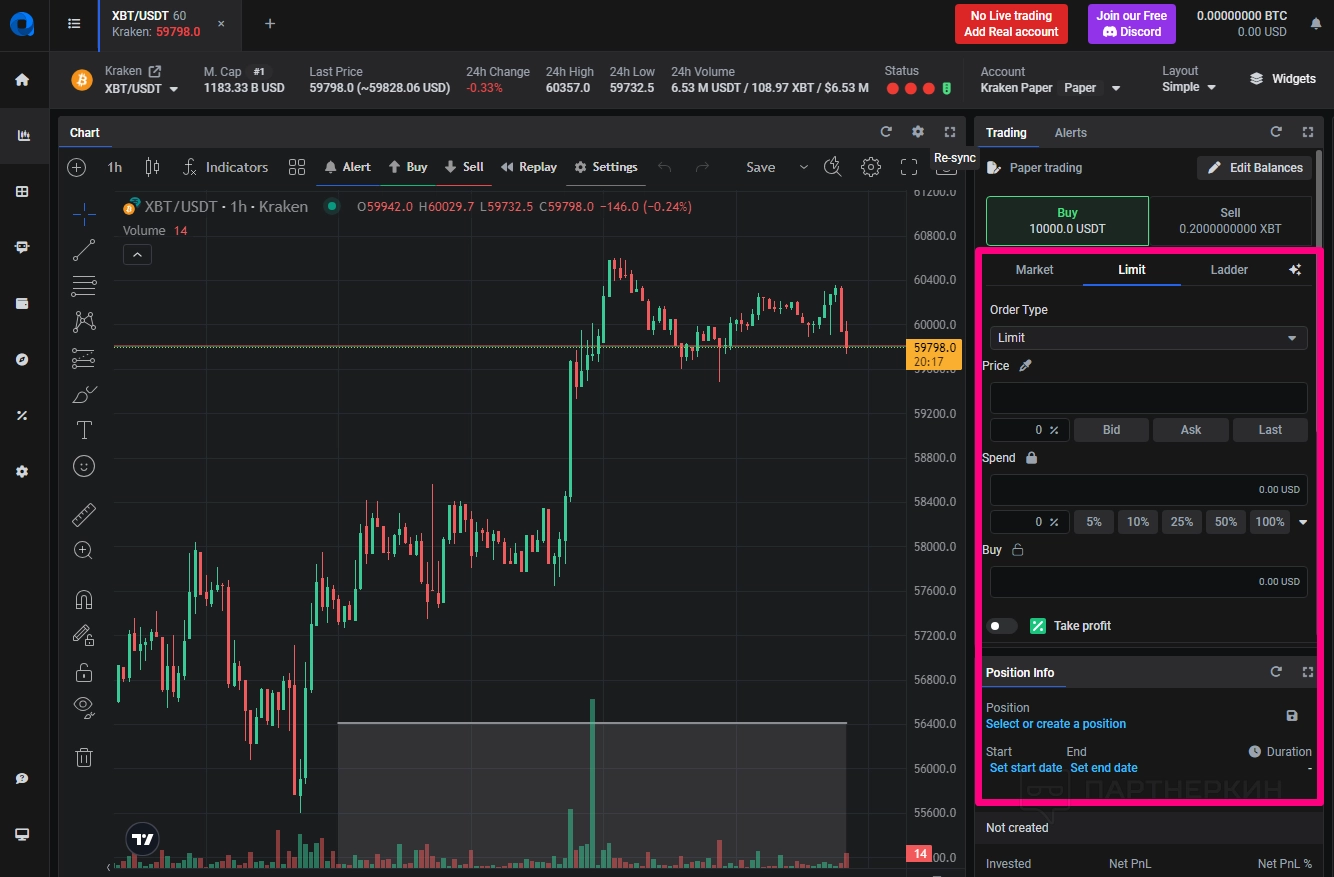The height and width of the screenshot is (877, 1334).
Task: Open the dashboard grid icon in sidebar
Action: click(22, 192)
